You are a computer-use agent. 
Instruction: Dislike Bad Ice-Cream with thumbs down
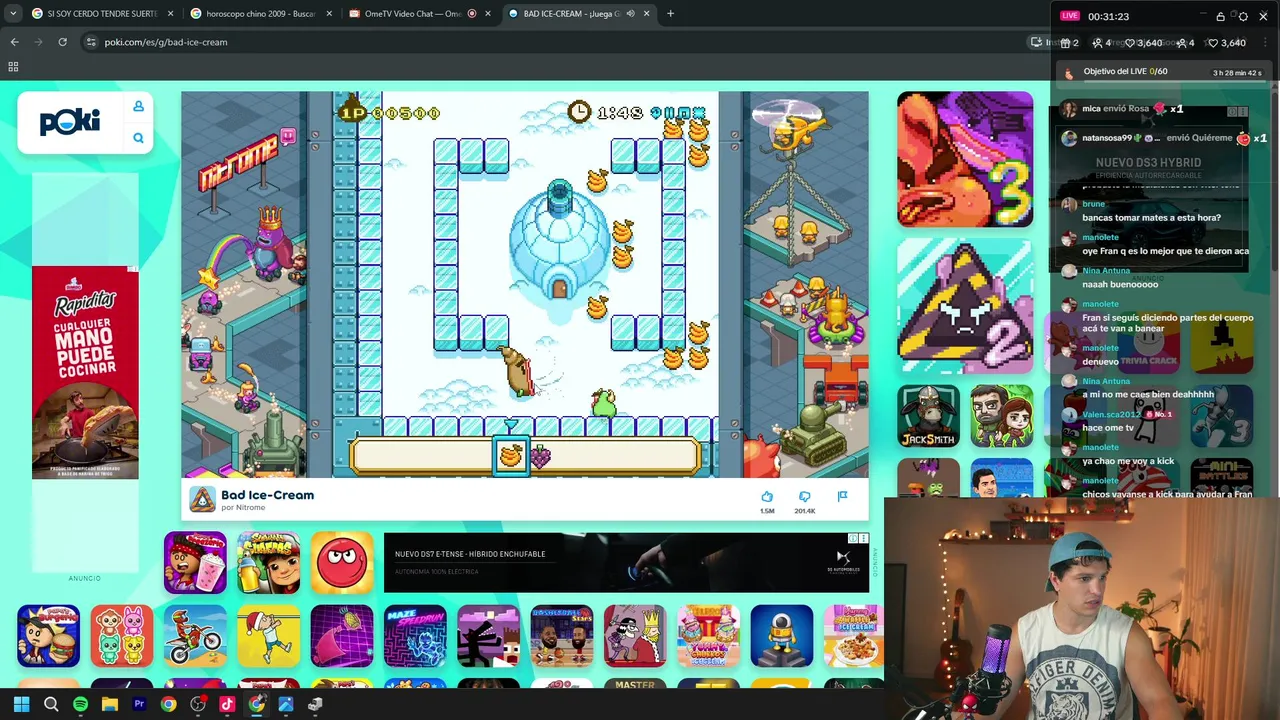(x=805, y=497)
